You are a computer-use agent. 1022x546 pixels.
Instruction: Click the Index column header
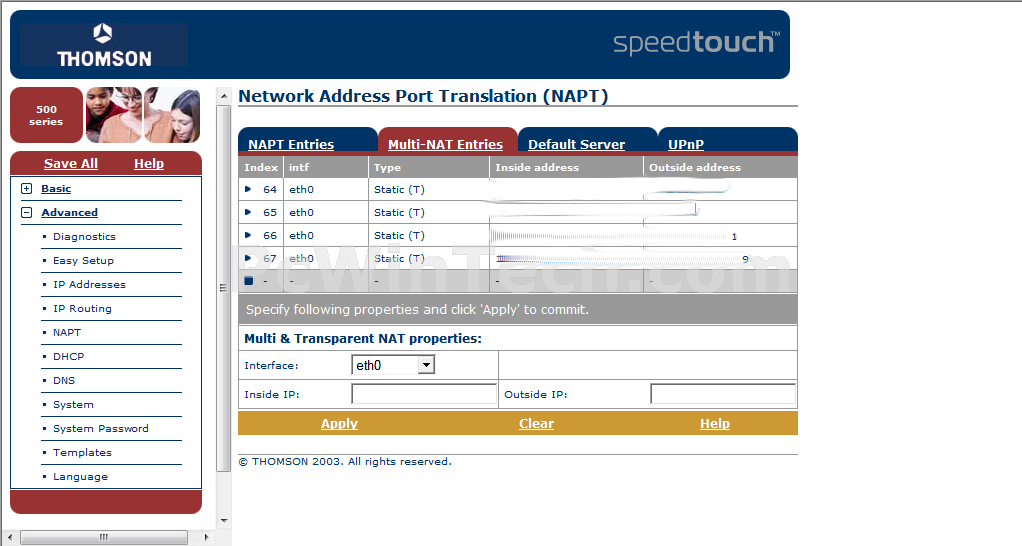click(261, 167)
